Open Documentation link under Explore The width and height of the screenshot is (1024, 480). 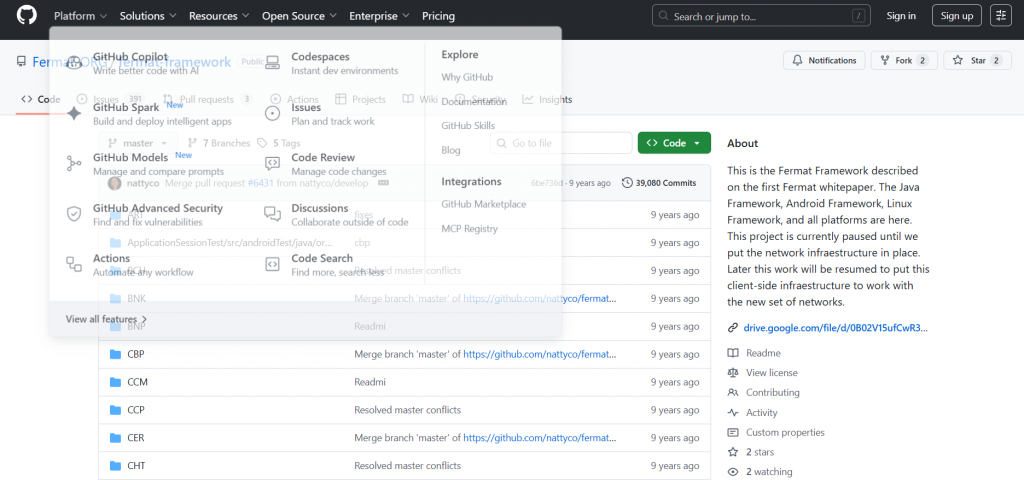click(x=474, y=101)
